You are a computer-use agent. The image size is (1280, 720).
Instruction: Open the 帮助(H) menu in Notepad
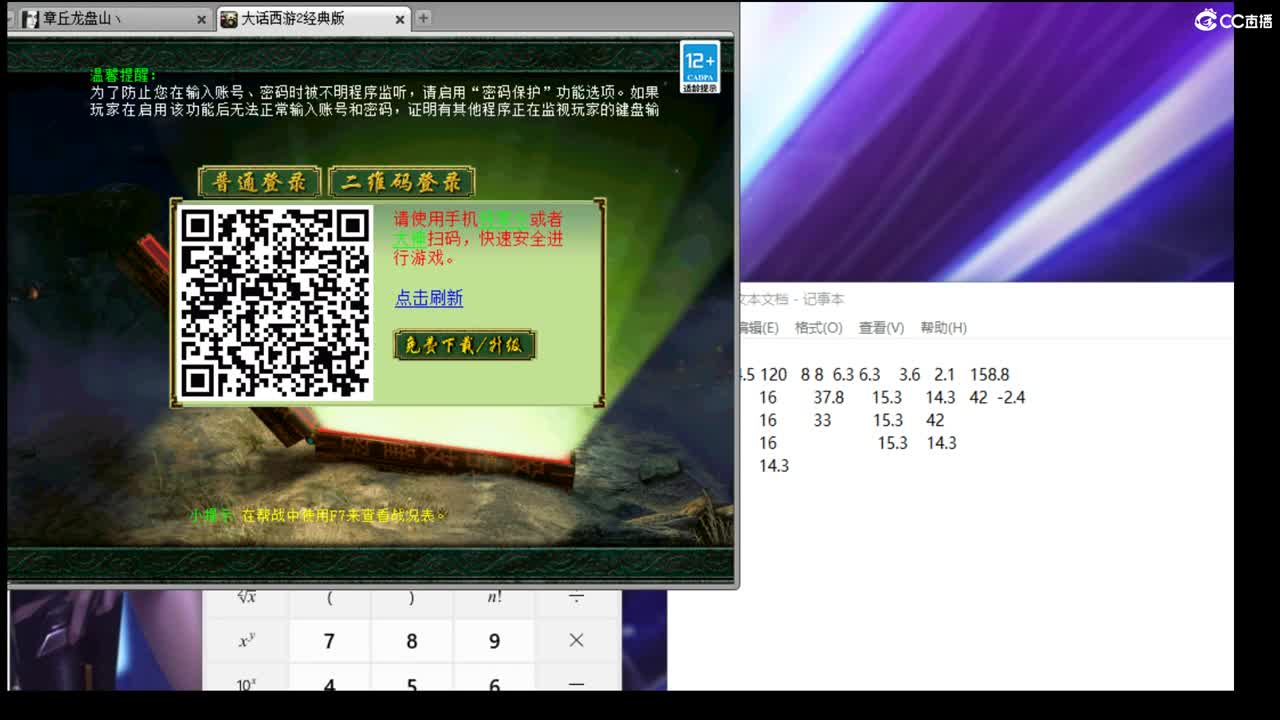[943, 328]
